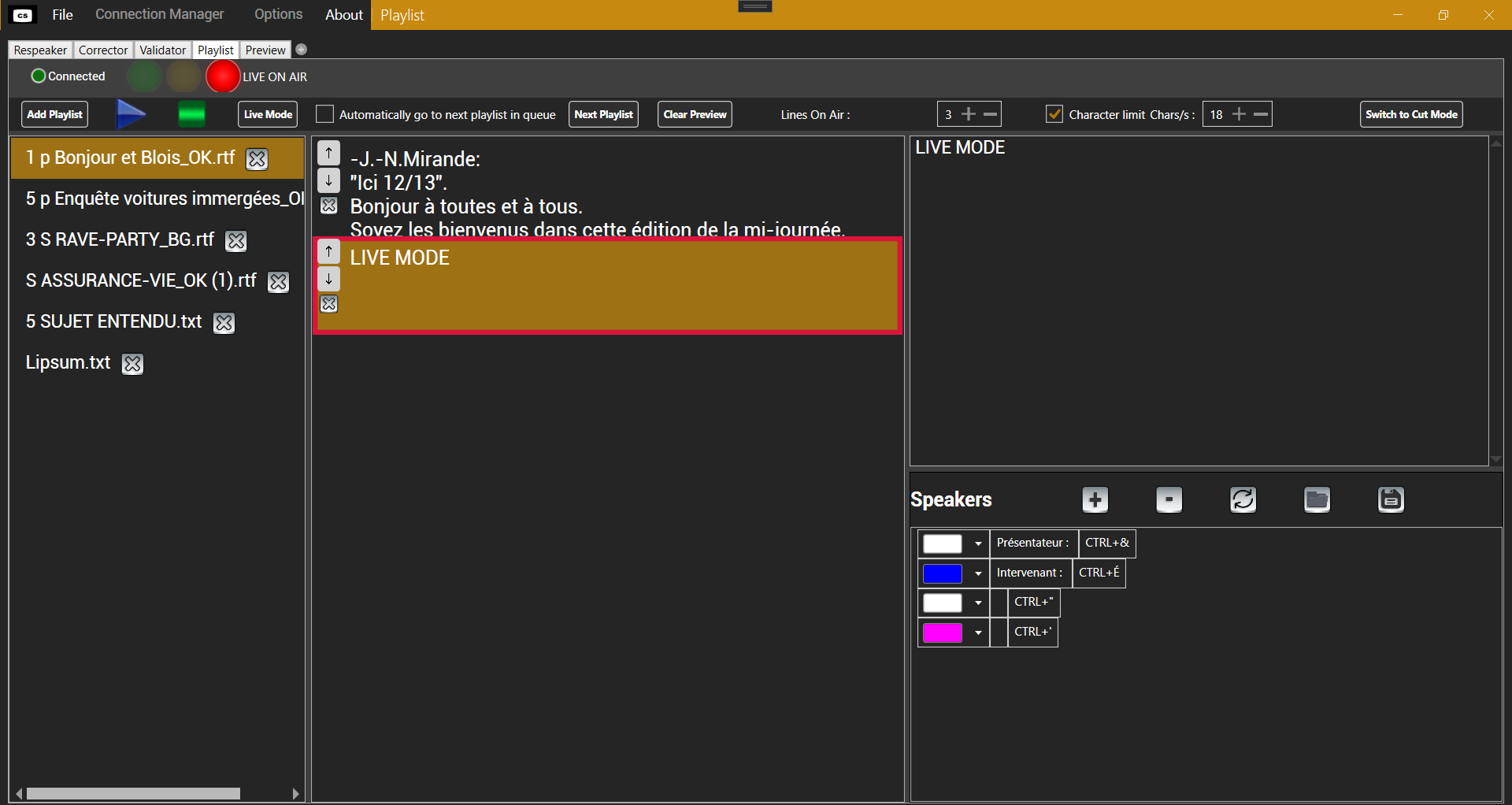Remove '3 S RAVE-PARTY_BG.rtf' from playlist

click(235, 241)
